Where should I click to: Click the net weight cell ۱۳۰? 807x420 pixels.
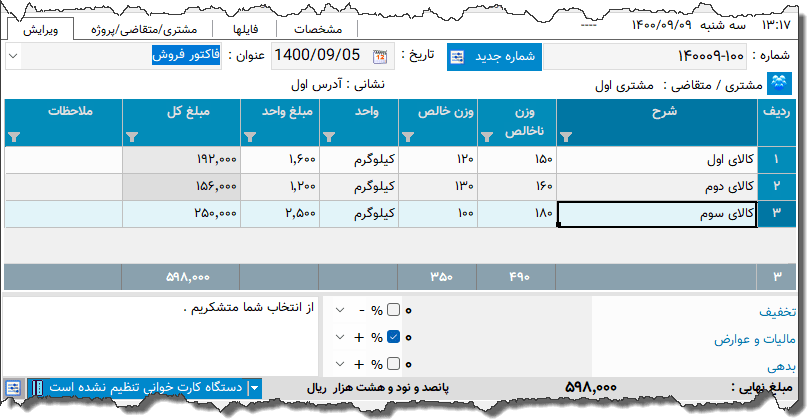point(438,186)
